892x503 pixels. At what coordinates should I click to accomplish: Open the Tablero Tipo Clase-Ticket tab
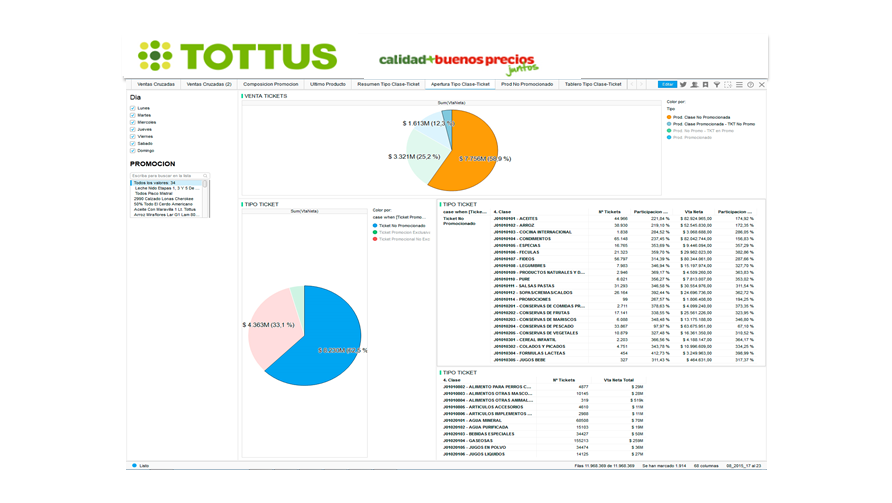(593, 84)
